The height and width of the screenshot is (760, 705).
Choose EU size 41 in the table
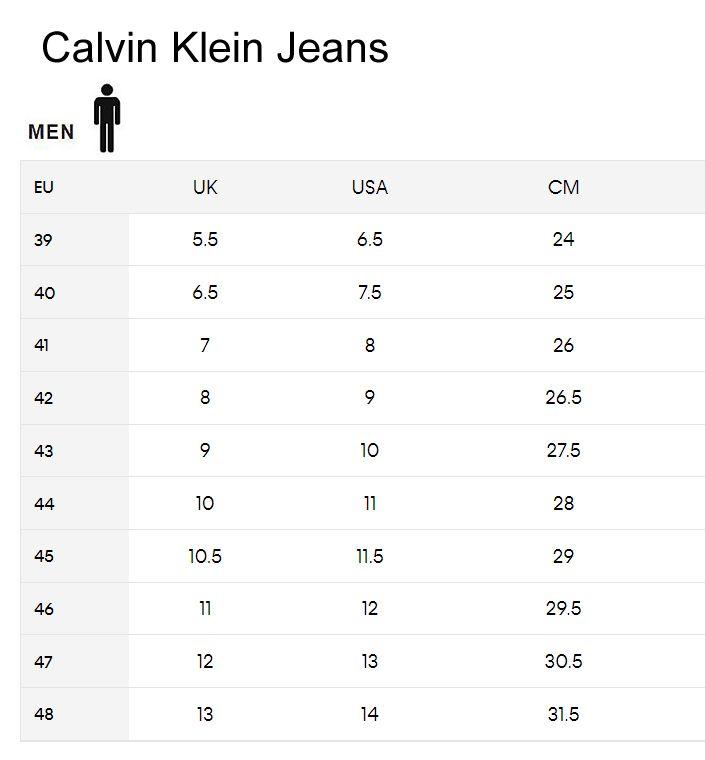pos(41,345)
